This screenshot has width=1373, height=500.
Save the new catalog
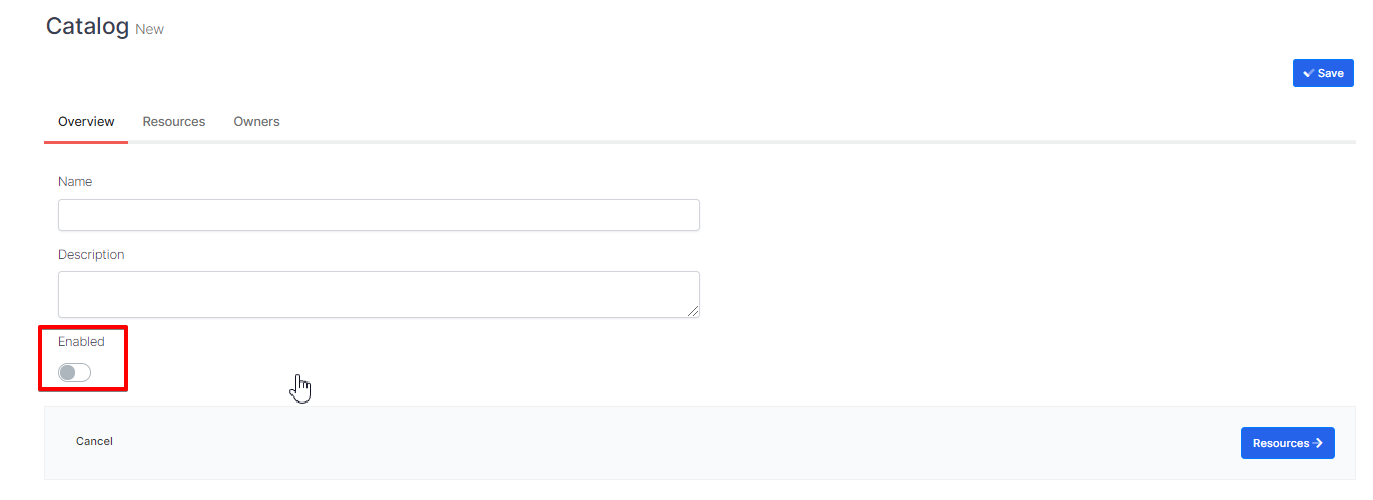(x=1323, y=73)
